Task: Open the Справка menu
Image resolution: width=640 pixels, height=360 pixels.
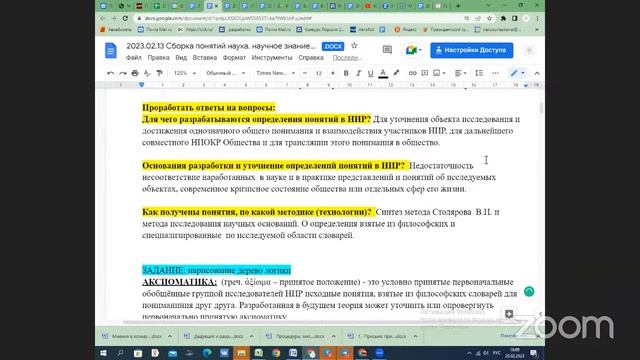Action: click(311, 58)
